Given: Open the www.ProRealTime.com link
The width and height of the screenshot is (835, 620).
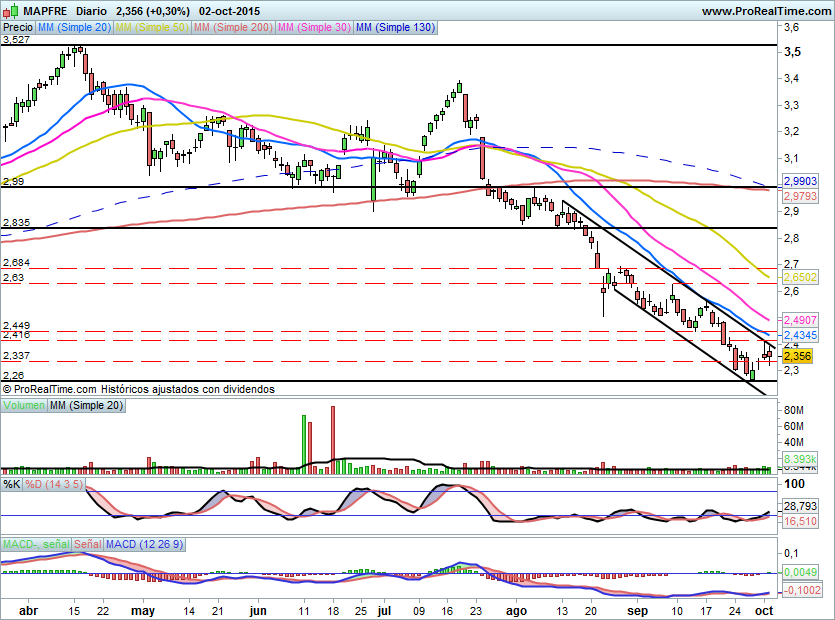Looking at the screenshot, I should coord(766,11).
